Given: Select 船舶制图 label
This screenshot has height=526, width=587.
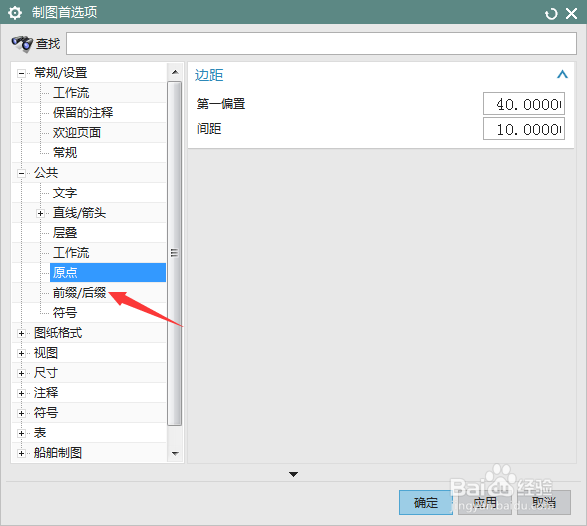Looking at the screenshot, I should pyautogui.click(x=58, y=453).
